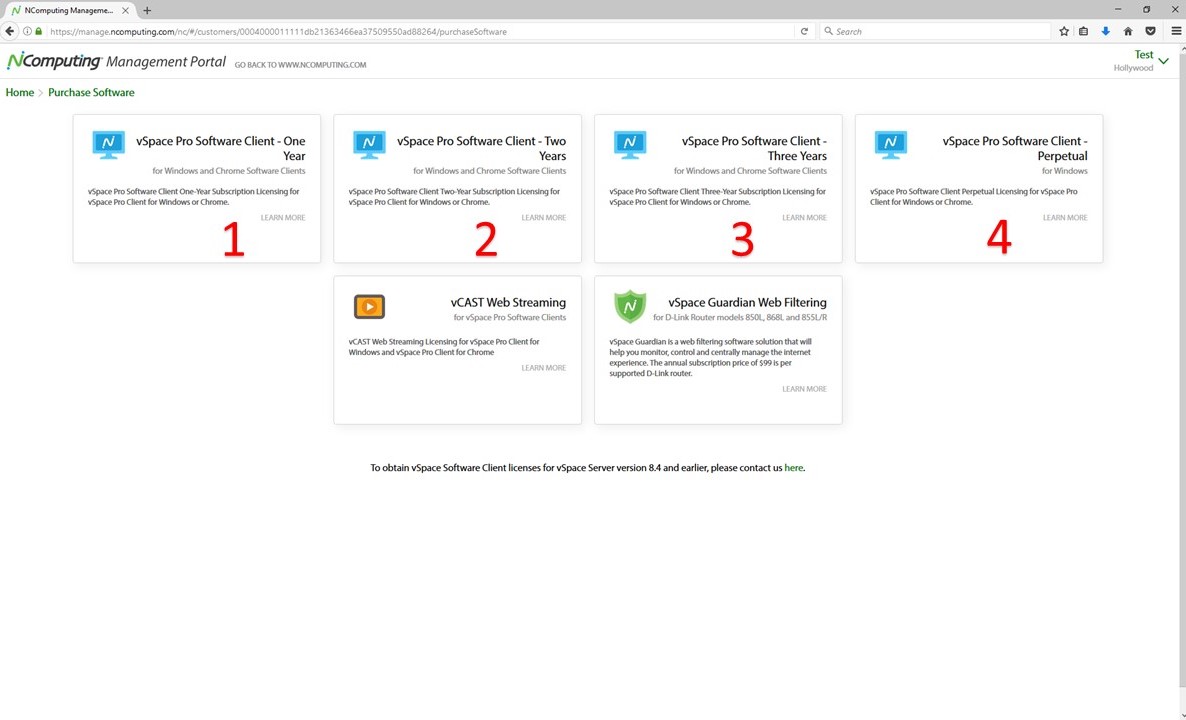Click LEARN MORE on the Three Years card
The image size is (1186, 720).
[x=805, y=218]
